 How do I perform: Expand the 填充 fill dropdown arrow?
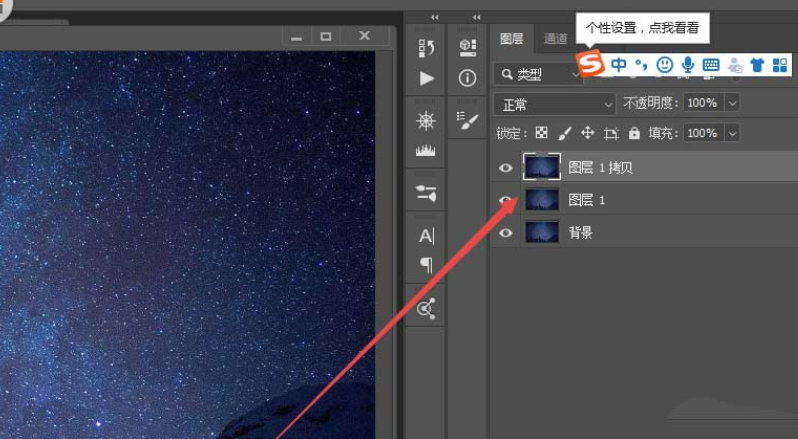(x=732, y=133)
